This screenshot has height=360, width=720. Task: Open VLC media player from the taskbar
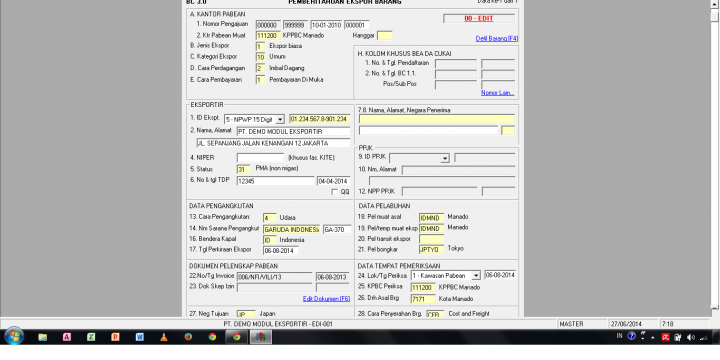point(164,337)
